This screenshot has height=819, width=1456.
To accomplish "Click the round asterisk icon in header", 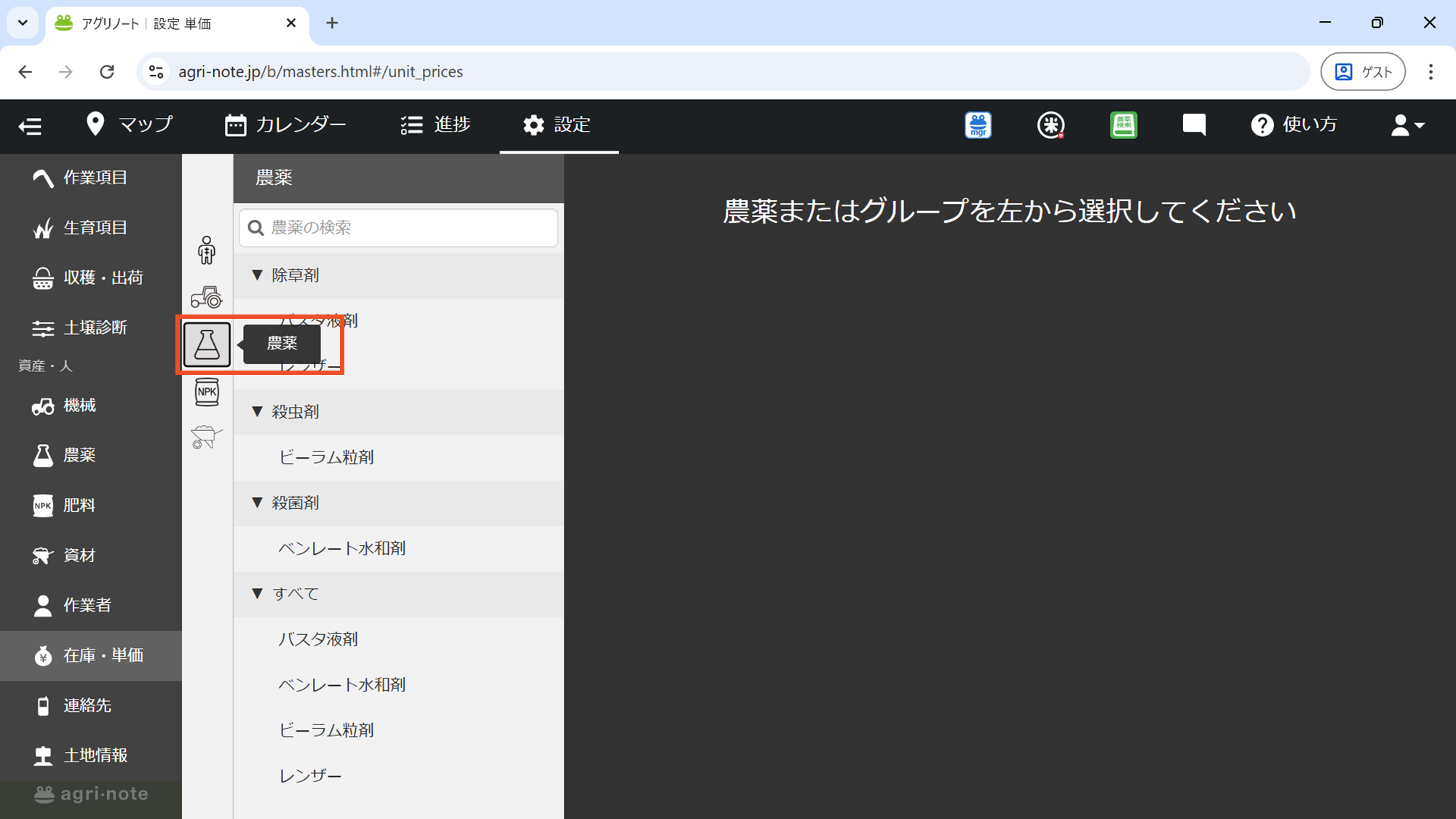I will coord(1051,125).
